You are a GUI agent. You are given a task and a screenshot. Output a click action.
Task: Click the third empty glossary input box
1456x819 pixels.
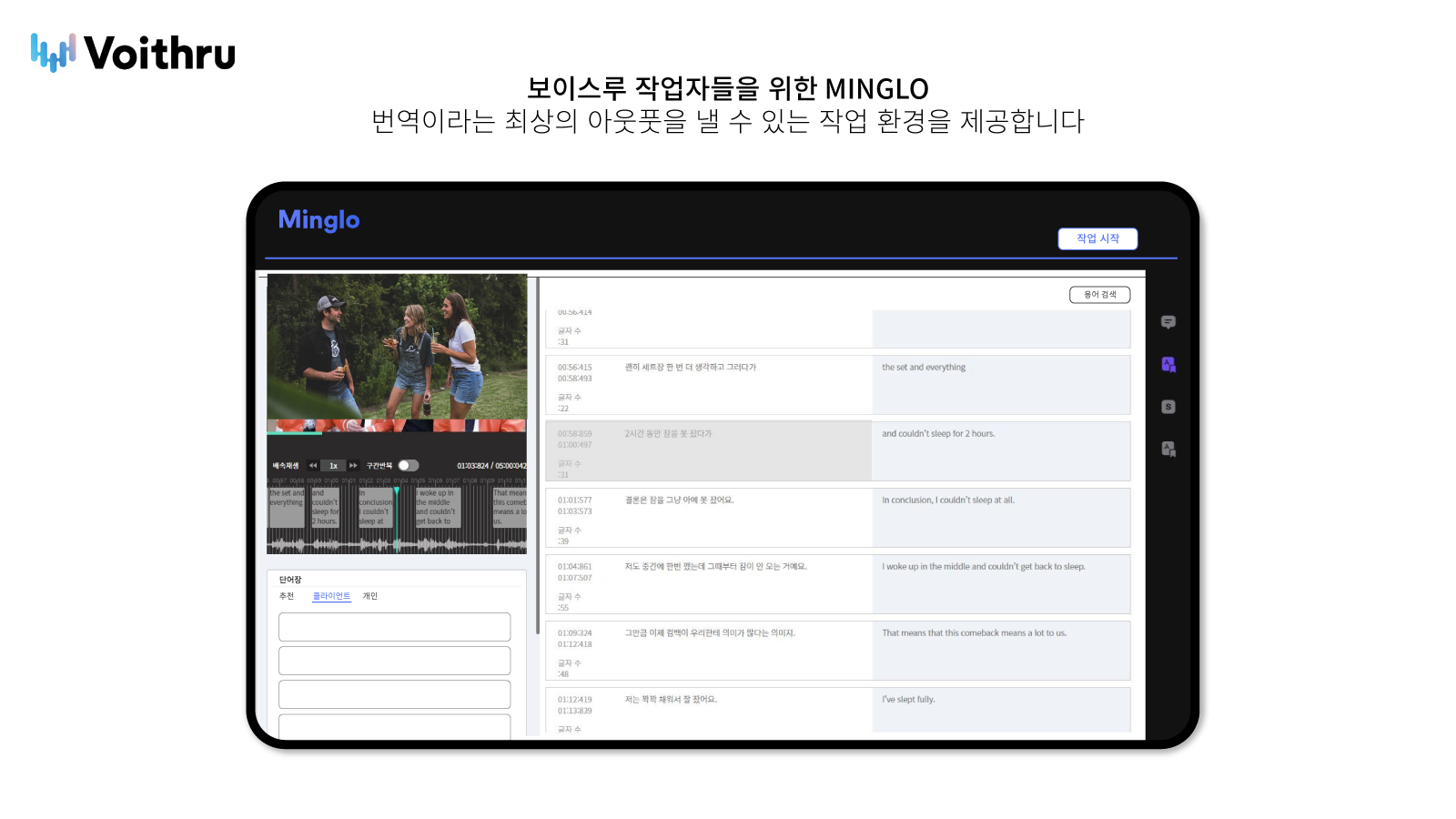click(x=394, y=694)
